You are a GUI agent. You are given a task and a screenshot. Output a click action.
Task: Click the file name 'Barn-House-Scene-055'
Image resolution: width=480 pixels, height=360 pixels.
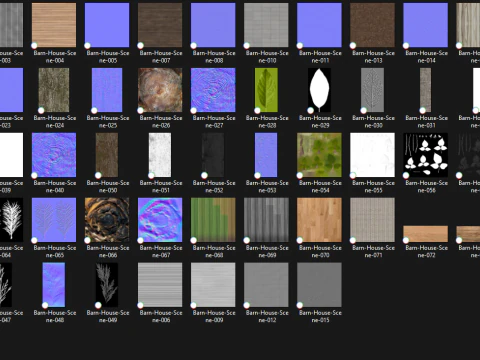[373, 187]
